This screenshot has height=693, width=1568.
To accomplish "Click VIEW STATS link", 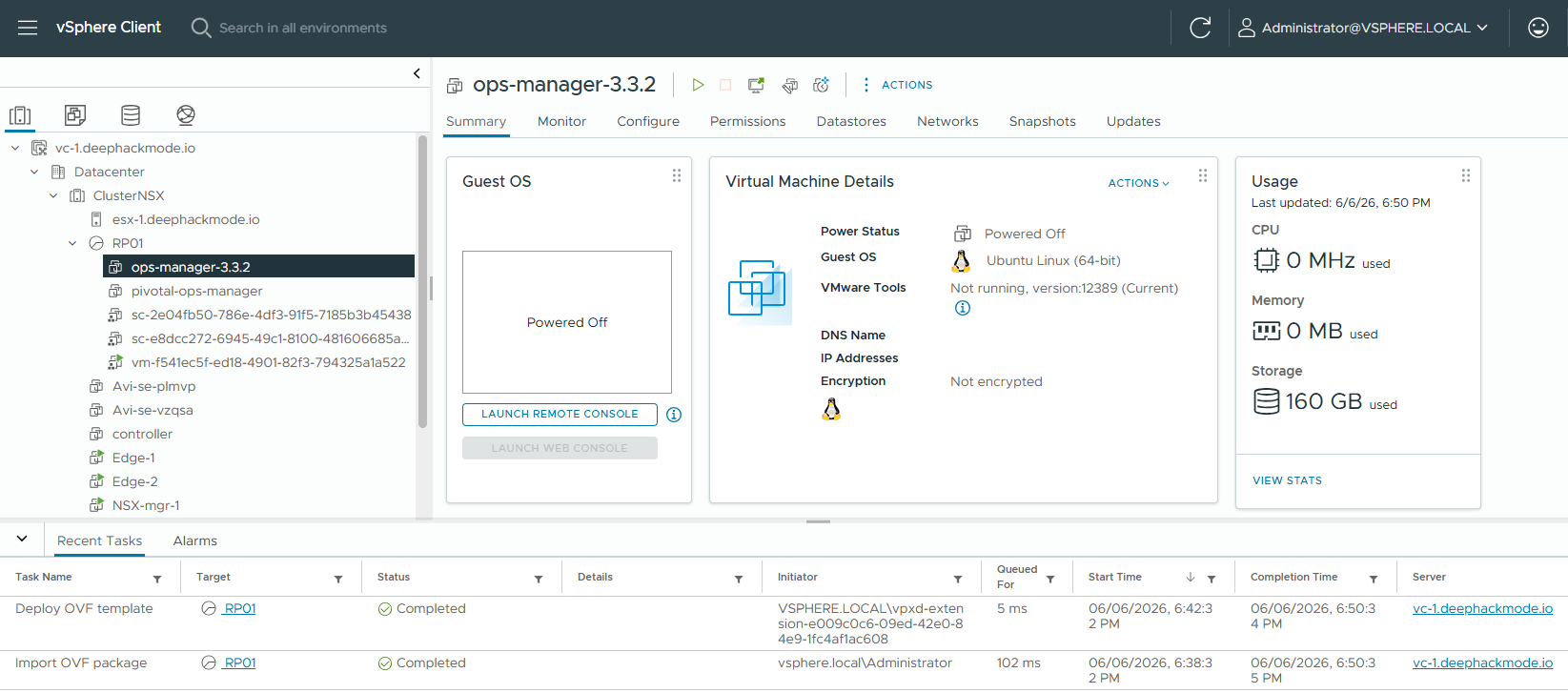I will pos(1287,480).
